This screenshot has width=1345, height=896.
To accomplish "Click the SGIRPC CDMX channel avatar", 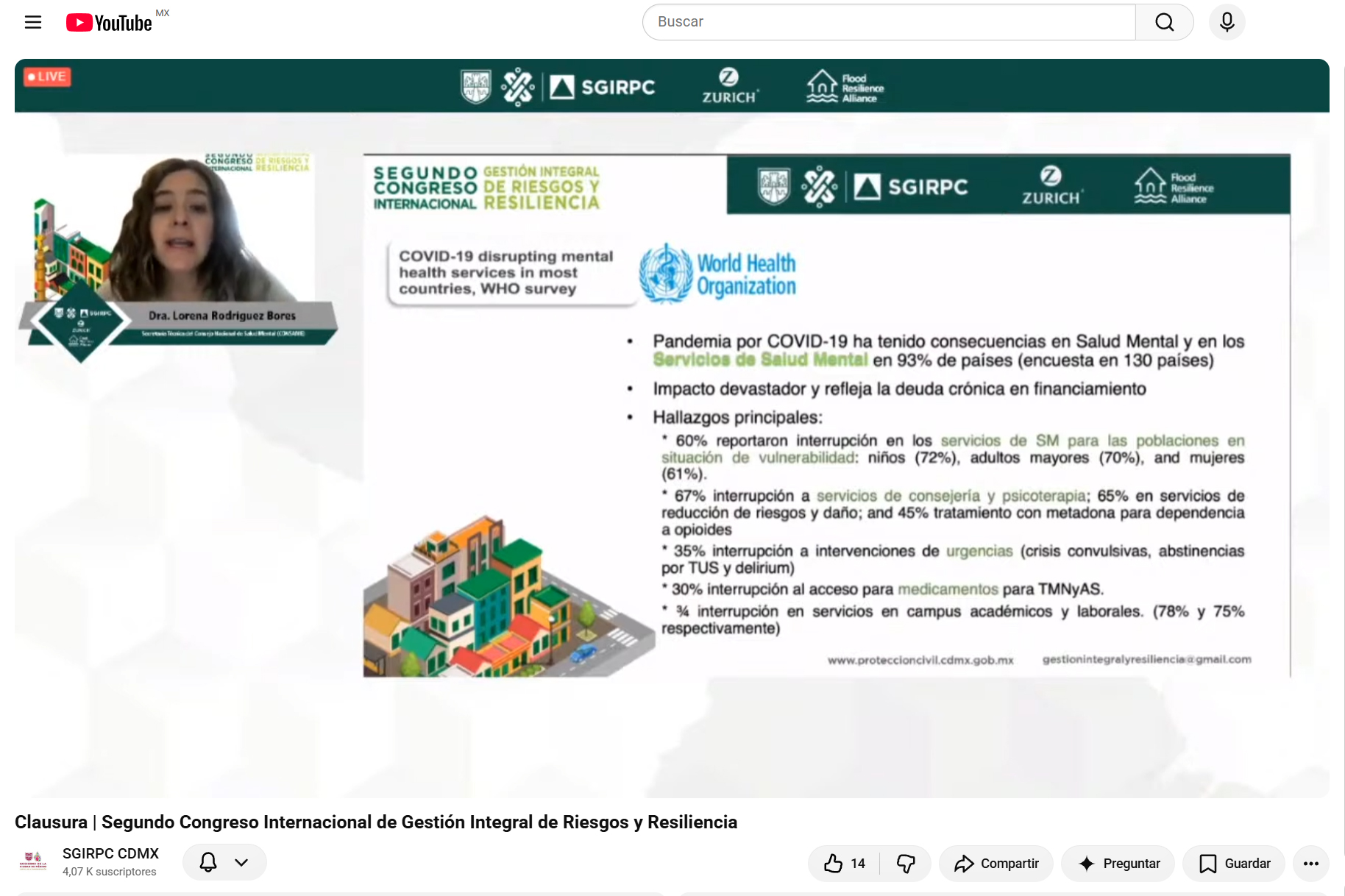I will 33,861.
